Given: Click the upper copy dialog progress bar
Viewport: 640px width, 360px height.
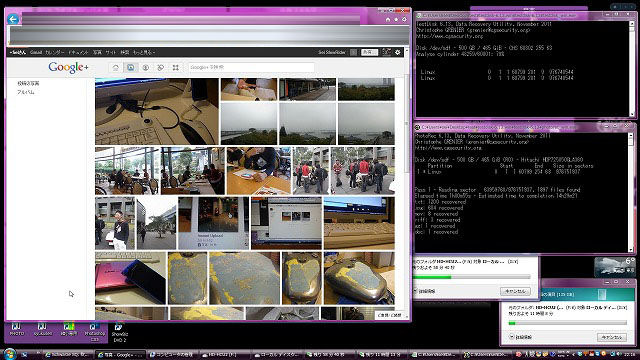Looking at the screenshot, I should 471,277.
